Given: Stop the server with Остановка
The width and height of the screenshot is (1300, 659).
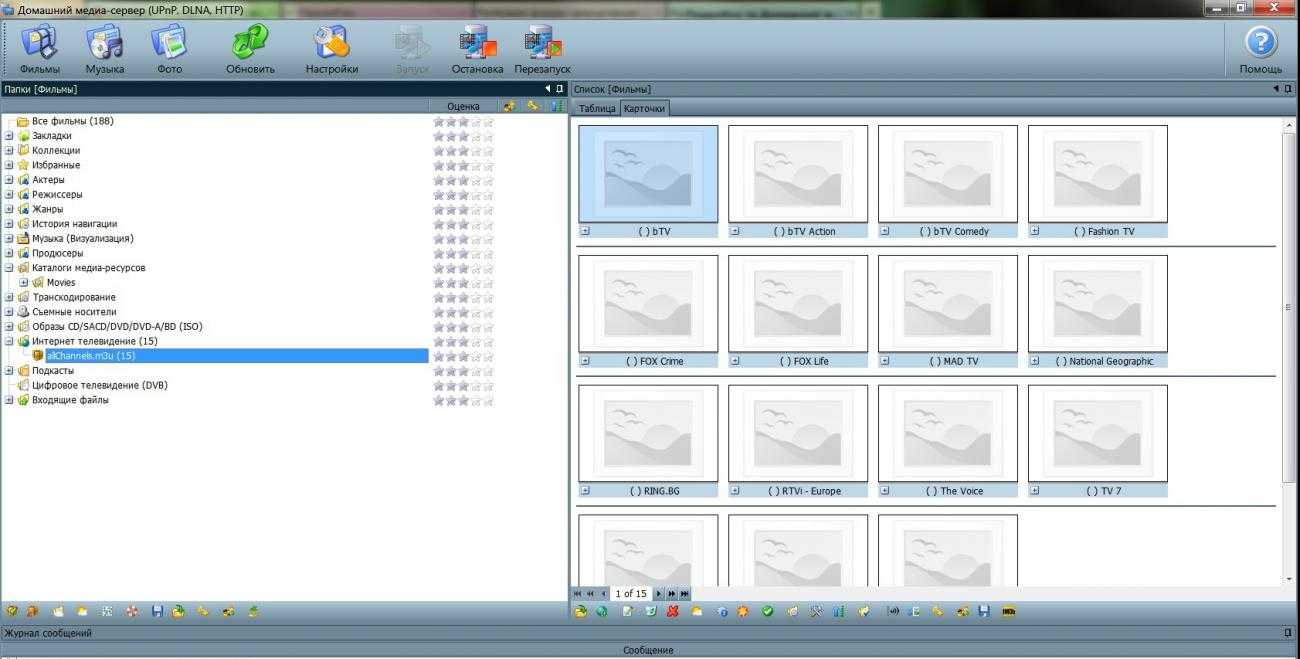Looking at the screenshot, I should [x=477, y=49].
